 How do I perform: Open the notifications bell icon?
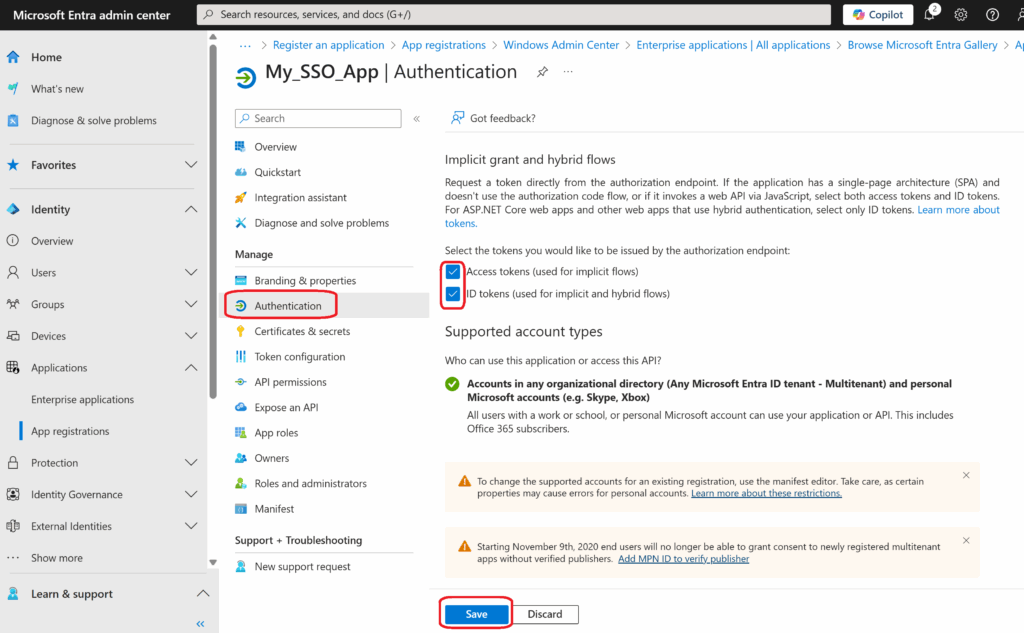tap(930, 14)
